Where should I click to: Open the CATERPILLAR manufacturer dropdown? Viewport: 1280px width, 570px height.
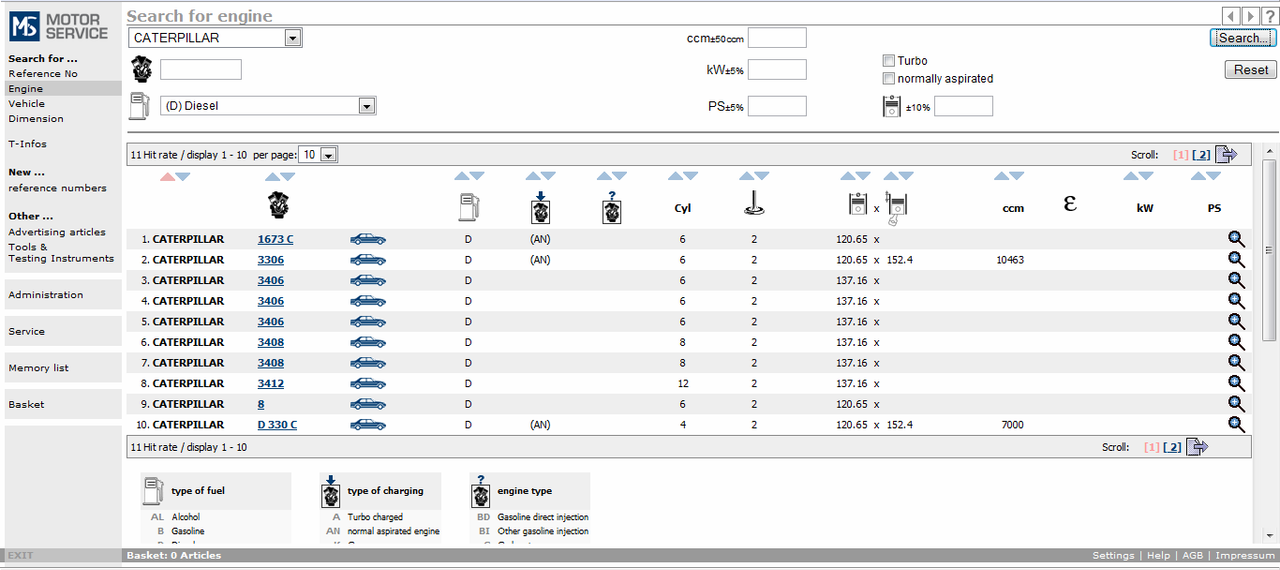click(292, 38)
